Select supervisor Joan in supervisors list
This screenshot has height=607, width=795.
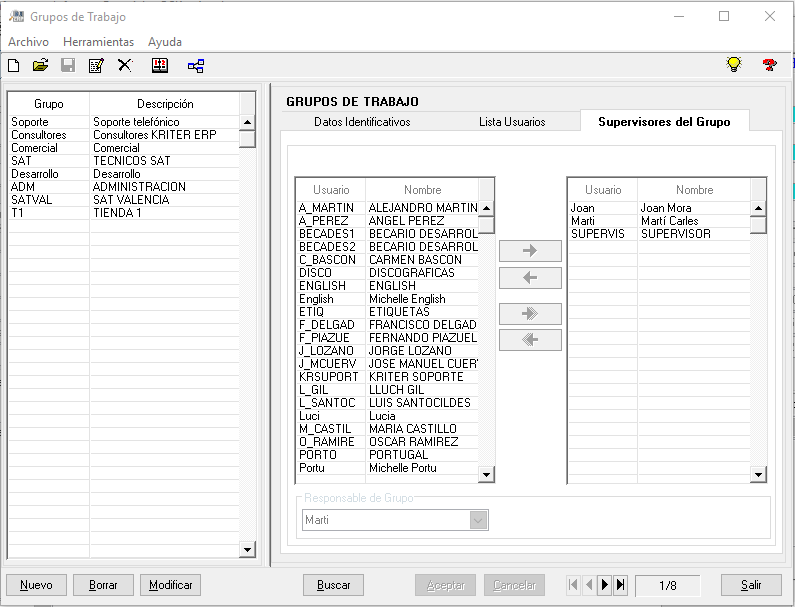coord(659,208)
